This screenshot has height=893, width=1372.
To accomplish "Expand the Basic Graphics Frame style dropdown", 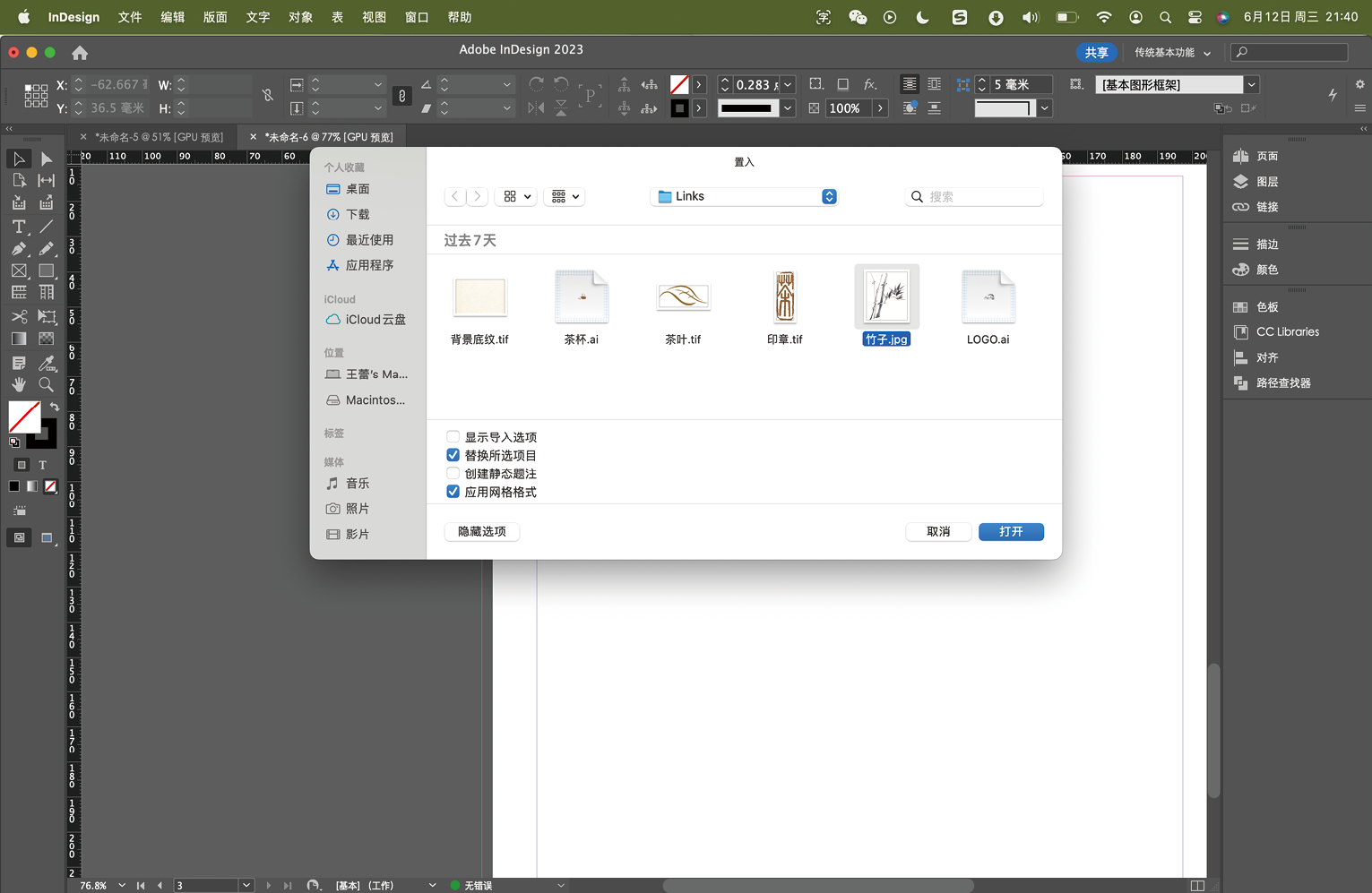I will click(1251, 85).
